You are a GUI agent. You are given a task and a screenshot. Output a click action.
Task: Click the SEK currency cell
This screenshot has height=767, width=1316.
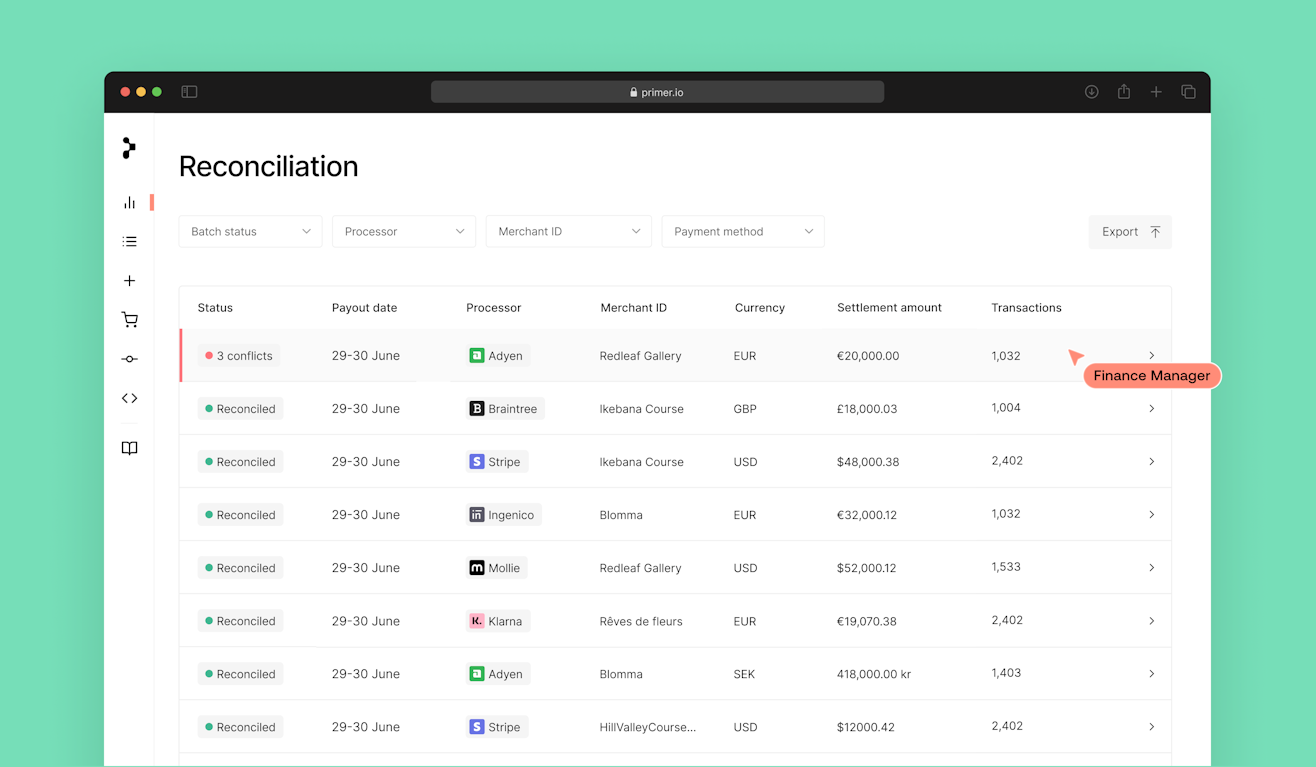point(745,674)
